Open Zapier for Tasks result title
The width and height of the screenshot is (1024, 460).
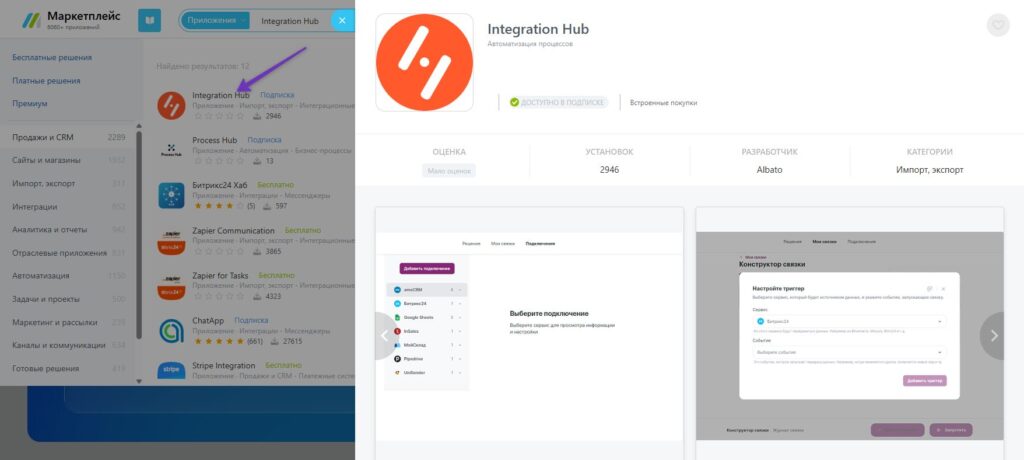tap(220, 276)
